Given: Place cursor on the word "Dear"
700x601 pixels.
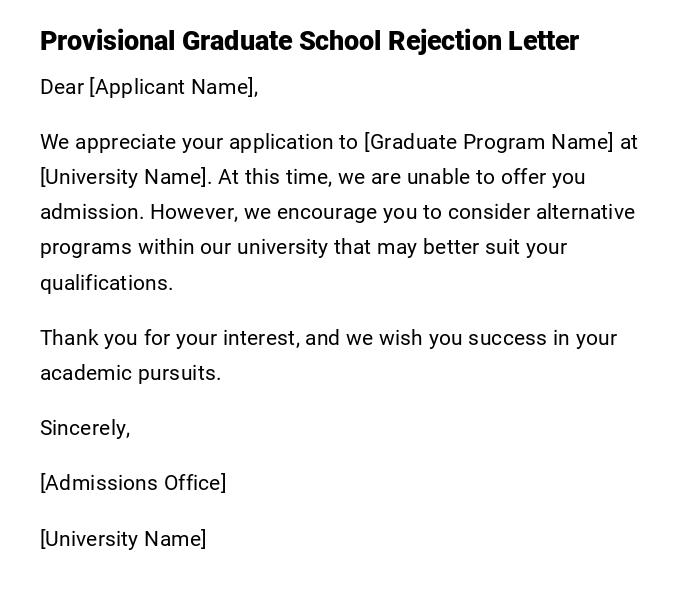Looking at the screenshot, I should [62, 88].
